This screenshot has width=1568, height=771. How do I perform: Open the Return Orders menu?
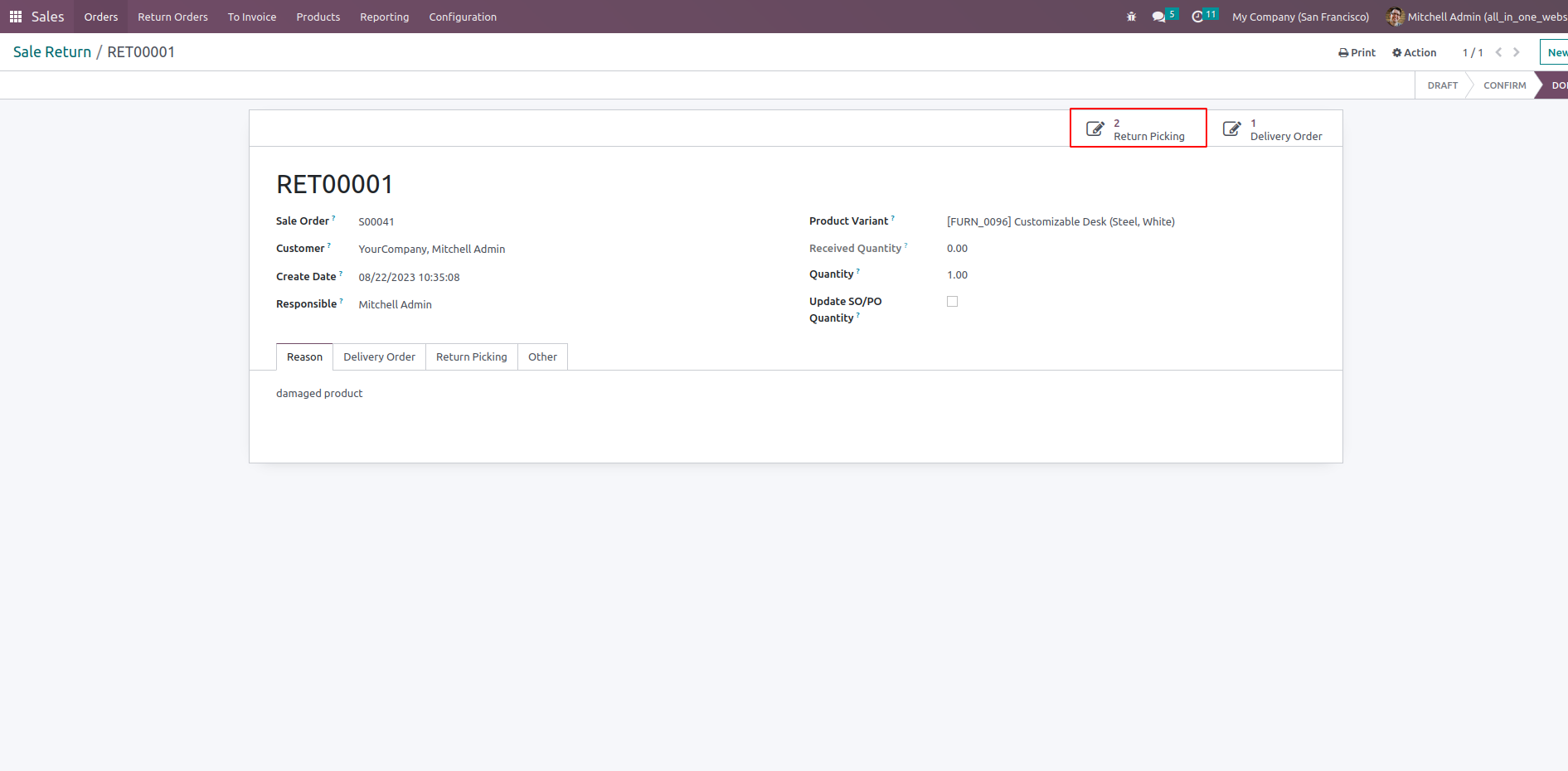click(172, 17)
